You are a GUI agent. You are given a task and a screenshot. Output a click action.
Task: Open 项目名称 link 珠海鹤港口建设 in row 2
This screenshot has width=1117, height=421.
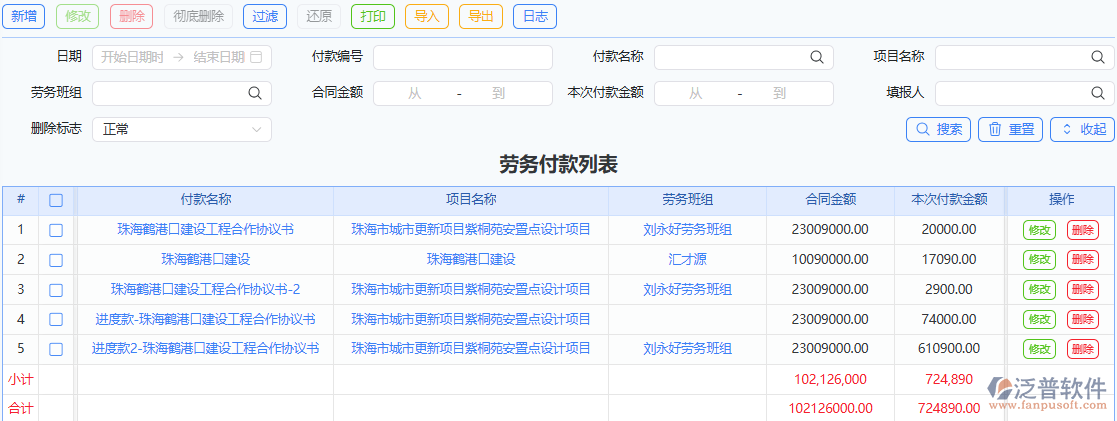click(x=471, y=259)
